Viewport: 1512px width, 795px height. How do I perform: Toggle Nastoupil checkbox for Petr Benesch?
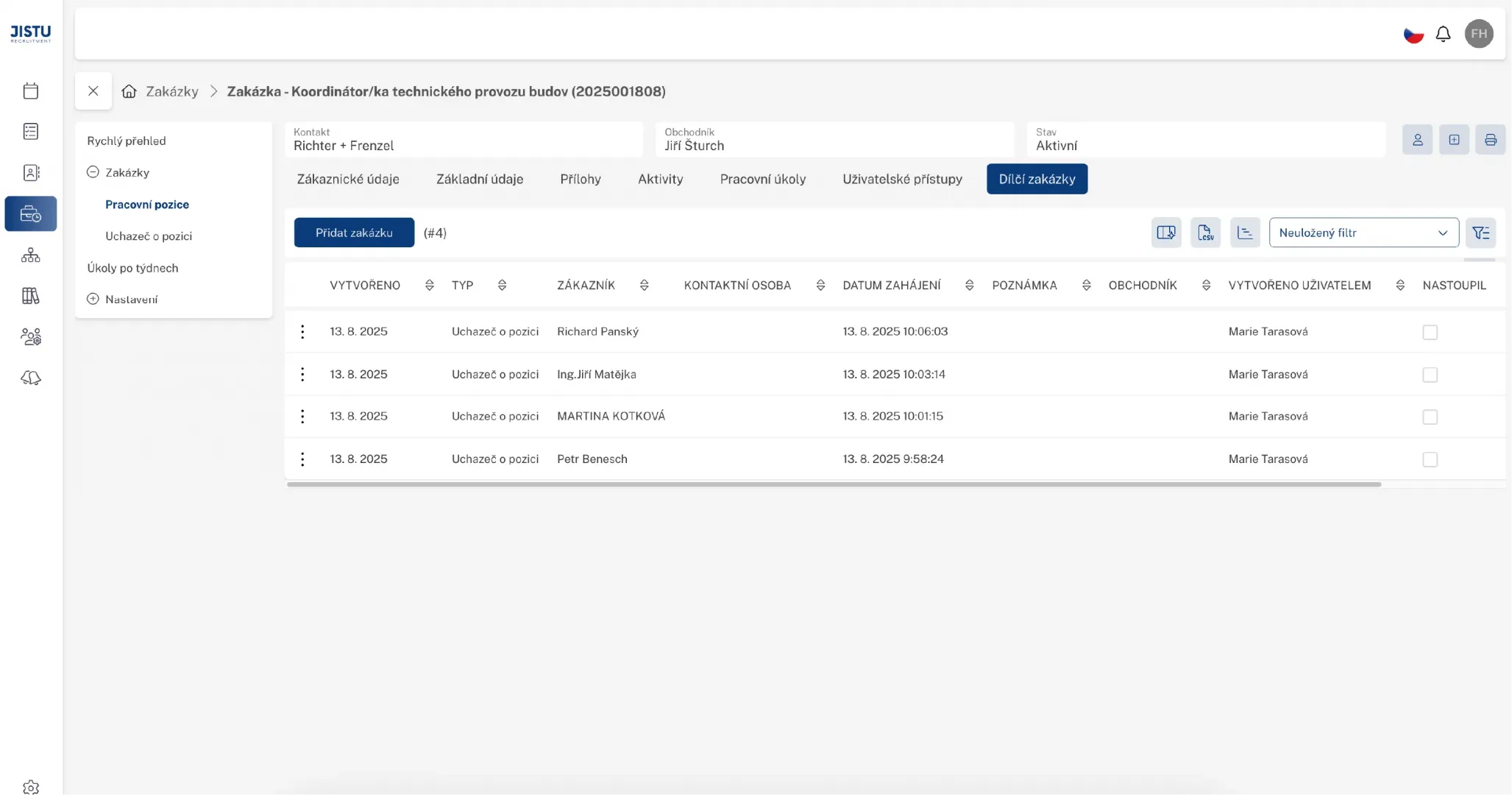click(1430, 460)
